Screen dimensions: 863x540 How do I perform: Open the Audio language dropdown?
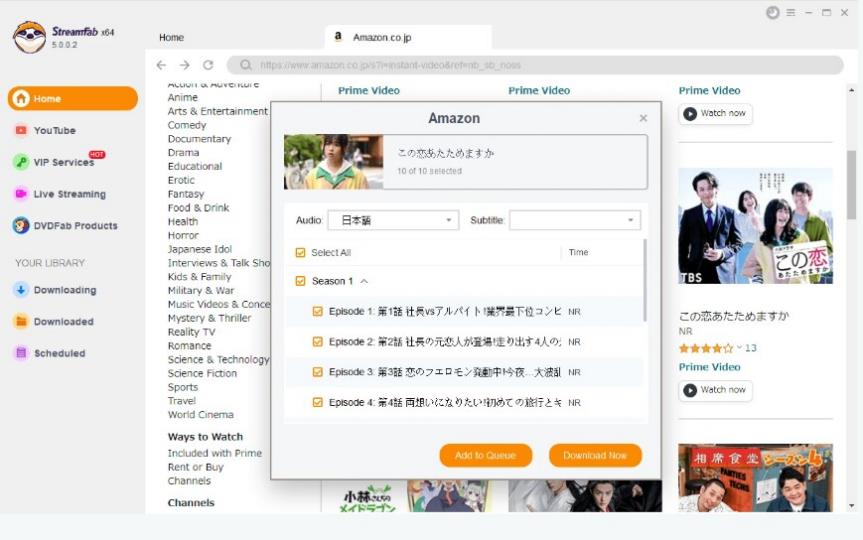pyautogui.click(x=394, y=220)
